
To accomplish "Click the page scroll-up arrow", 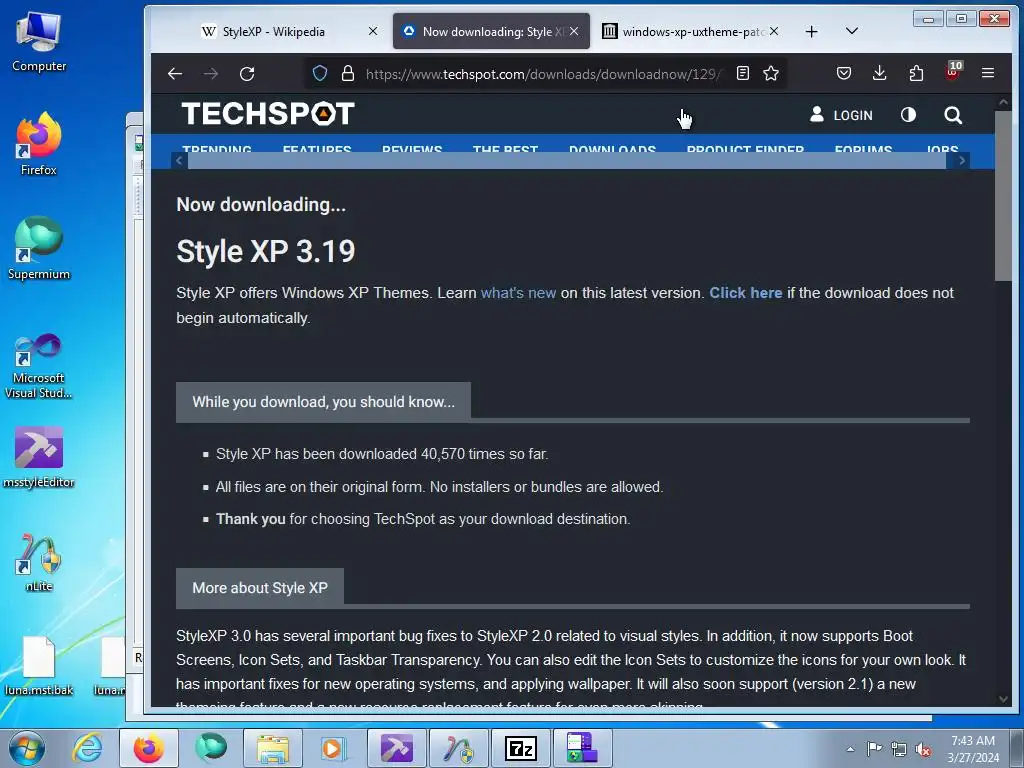I will [1003, 103].
